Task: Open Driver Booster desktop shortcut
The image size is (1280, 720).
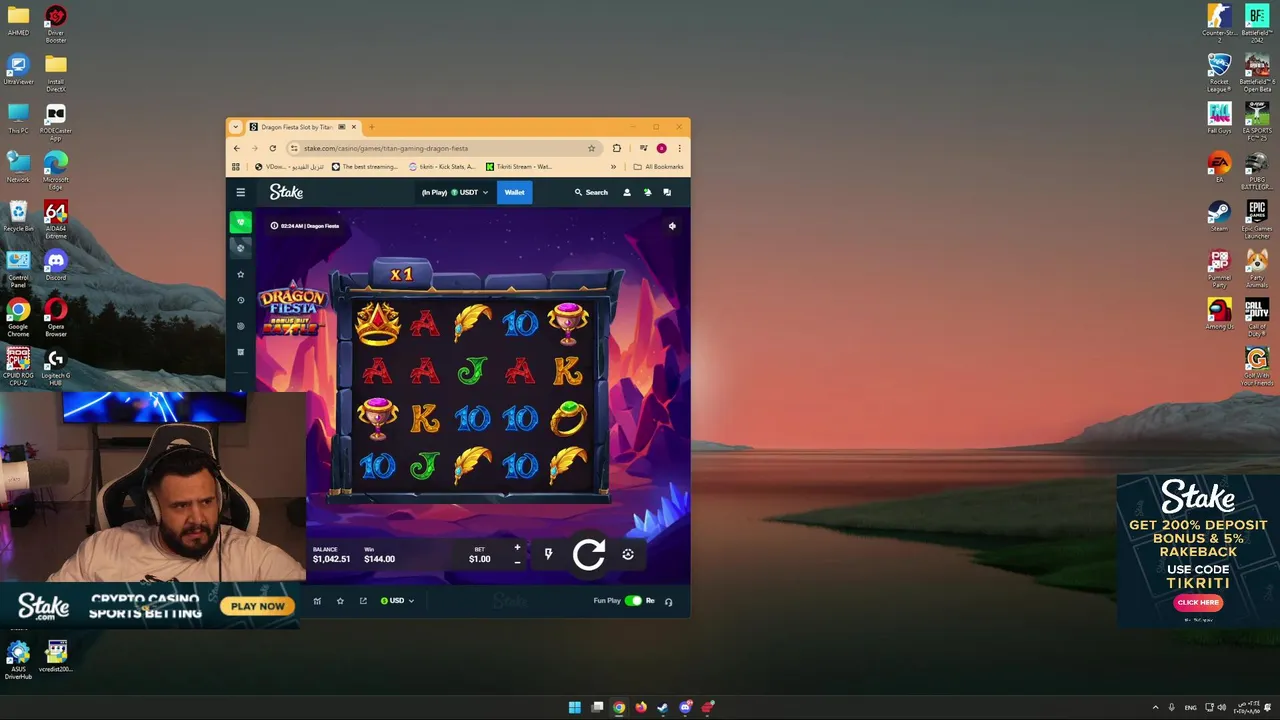Action: (x=56, y=22)
